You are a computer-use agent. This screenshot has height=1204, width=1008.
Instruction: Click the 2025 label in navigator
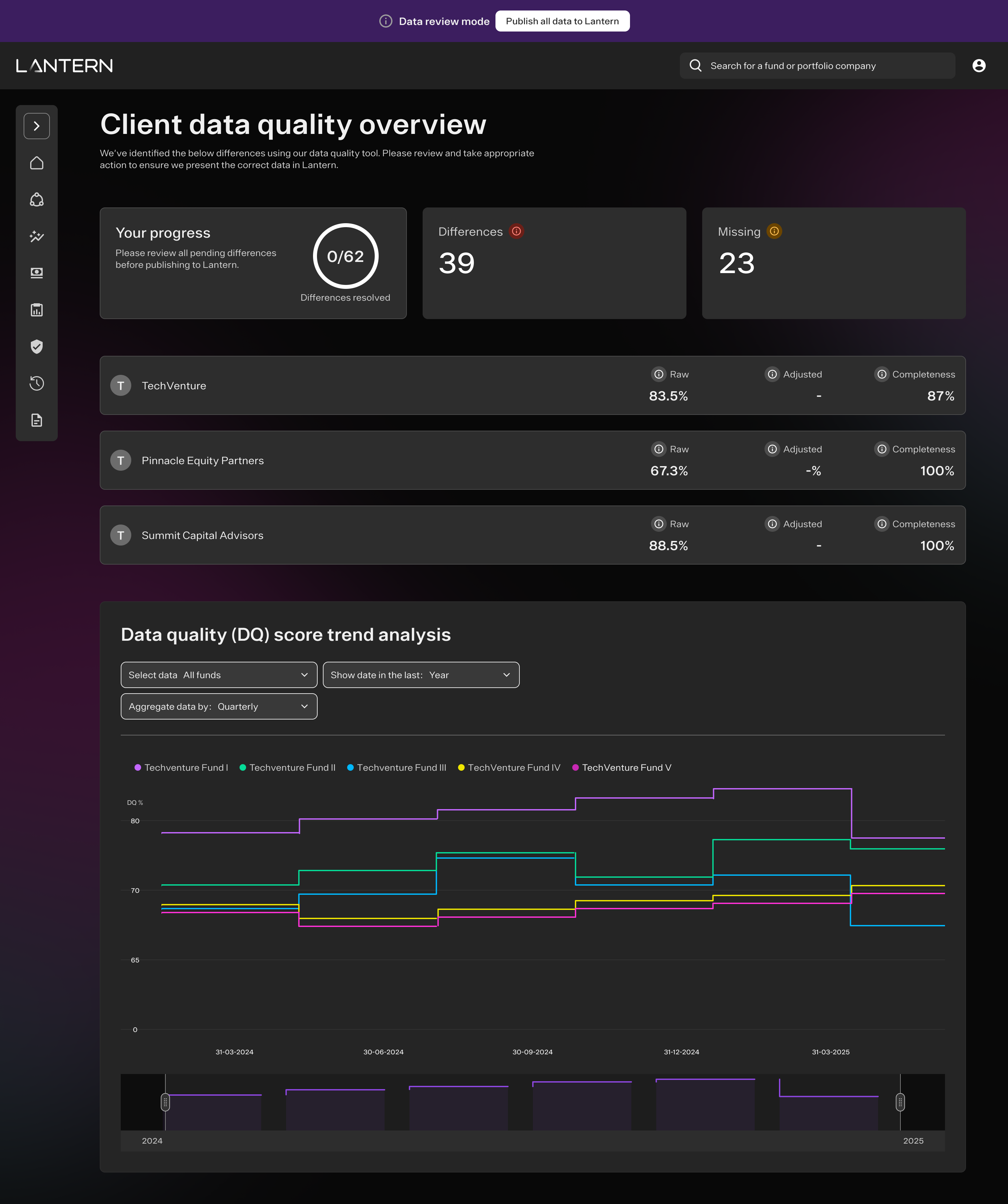913,1140
